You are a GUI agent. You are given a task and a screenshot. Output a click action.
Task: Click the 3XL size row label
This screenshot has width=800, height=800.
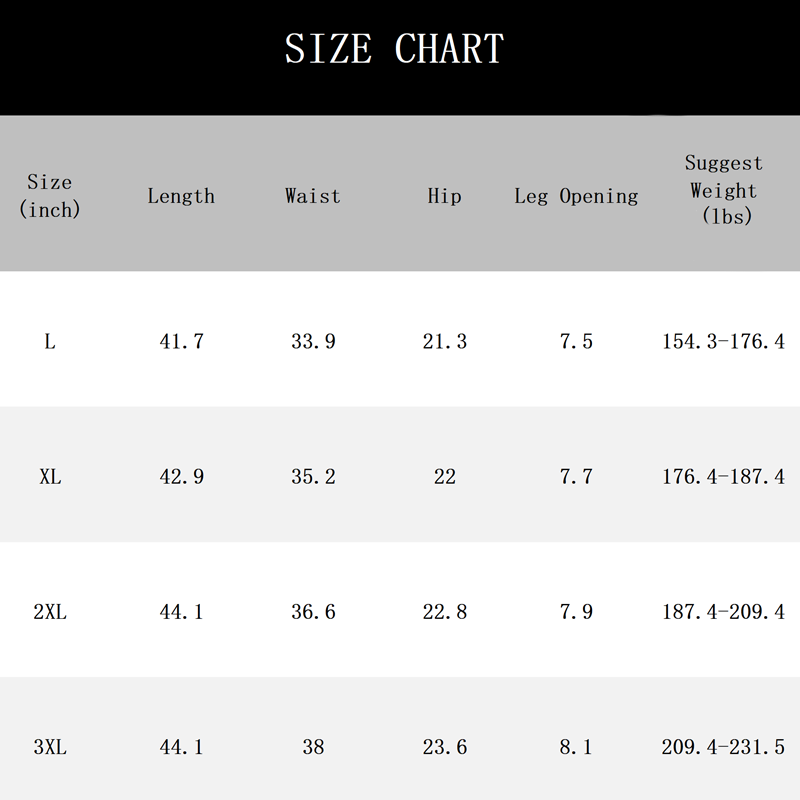(50, 747)
